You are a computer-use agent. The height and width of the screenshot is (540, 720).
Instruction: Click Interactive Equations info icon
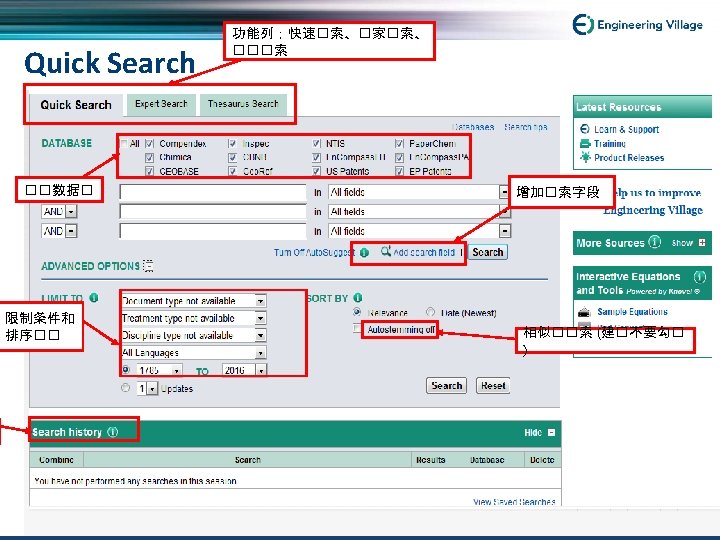(x=699, y=276)
